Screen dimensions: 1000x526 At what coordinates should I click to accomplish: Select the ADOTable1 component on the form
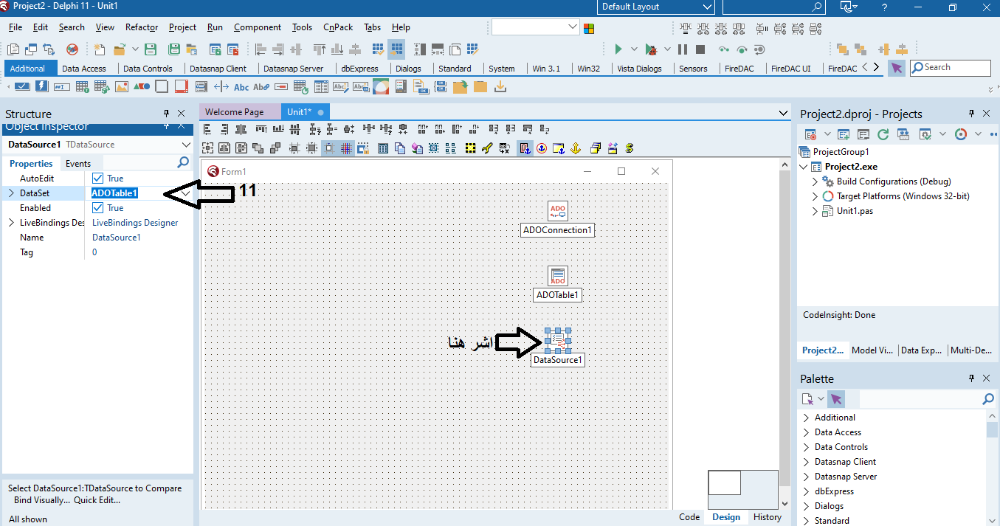(557, 276)
